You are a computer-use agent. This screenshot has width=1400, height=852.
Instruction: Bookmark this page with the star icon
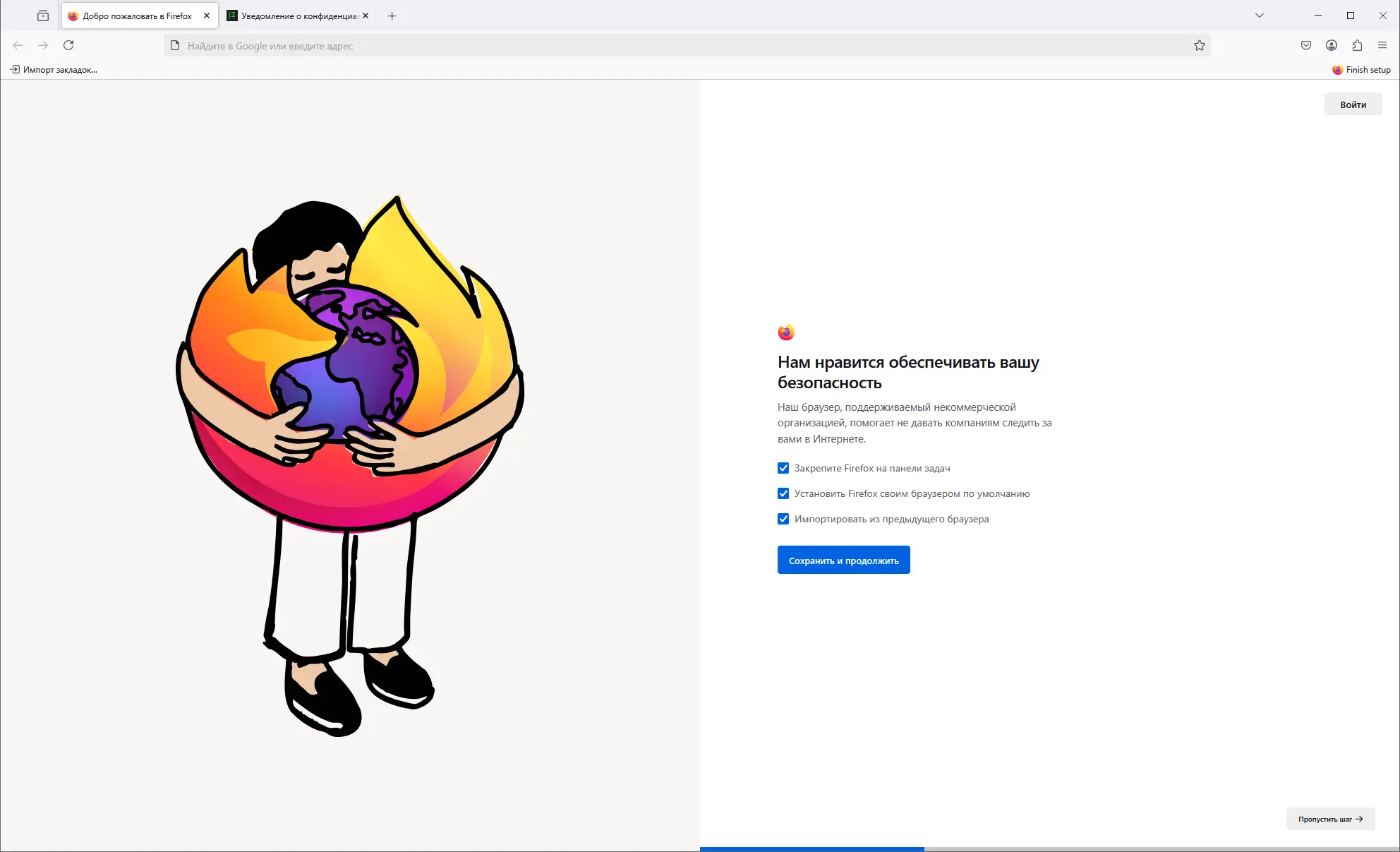[x=1200, y=45]
